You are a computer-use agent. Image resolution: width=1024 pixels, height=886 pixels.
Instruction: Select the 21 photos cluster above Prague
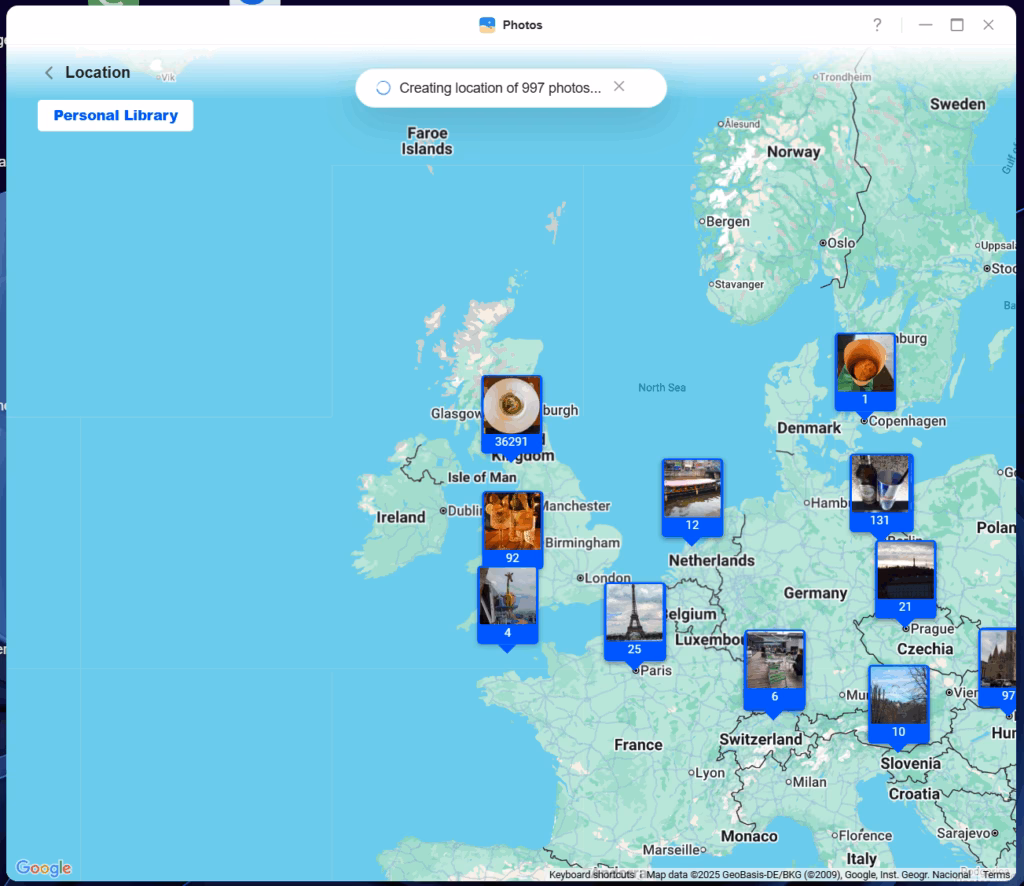(905, 576)
